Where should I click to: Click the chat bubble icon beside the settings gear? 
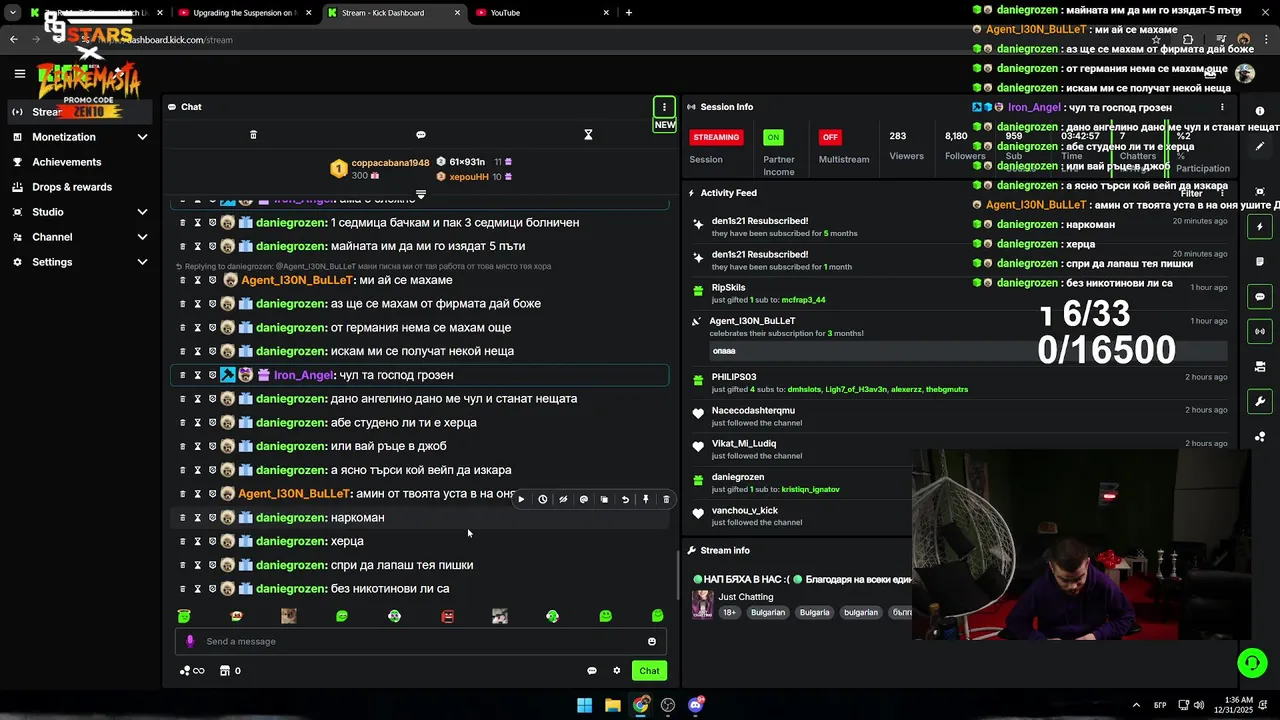click(592, 671)
